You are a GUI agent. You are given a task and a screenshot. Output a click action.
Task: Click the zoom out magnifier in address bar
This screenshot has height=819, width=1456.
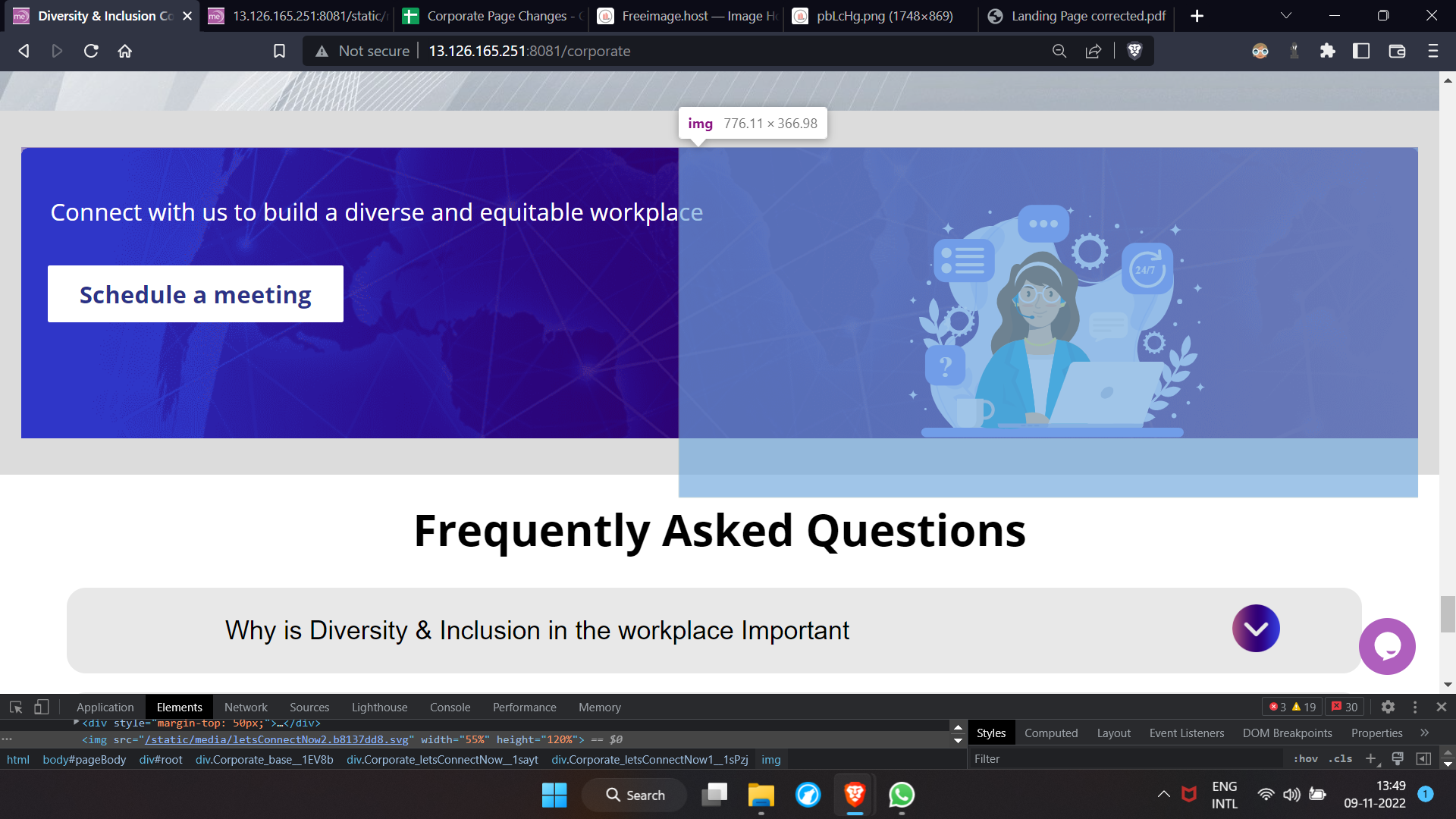(x=1059, y=51)
